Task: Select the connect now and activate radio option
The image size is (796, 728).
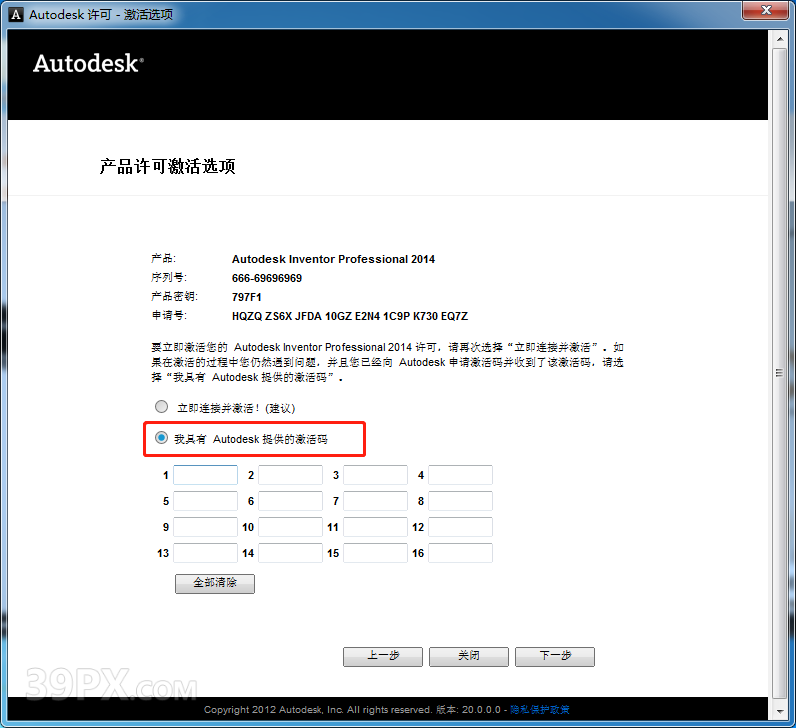Action: pyautogui.click(x=161, y=407)
